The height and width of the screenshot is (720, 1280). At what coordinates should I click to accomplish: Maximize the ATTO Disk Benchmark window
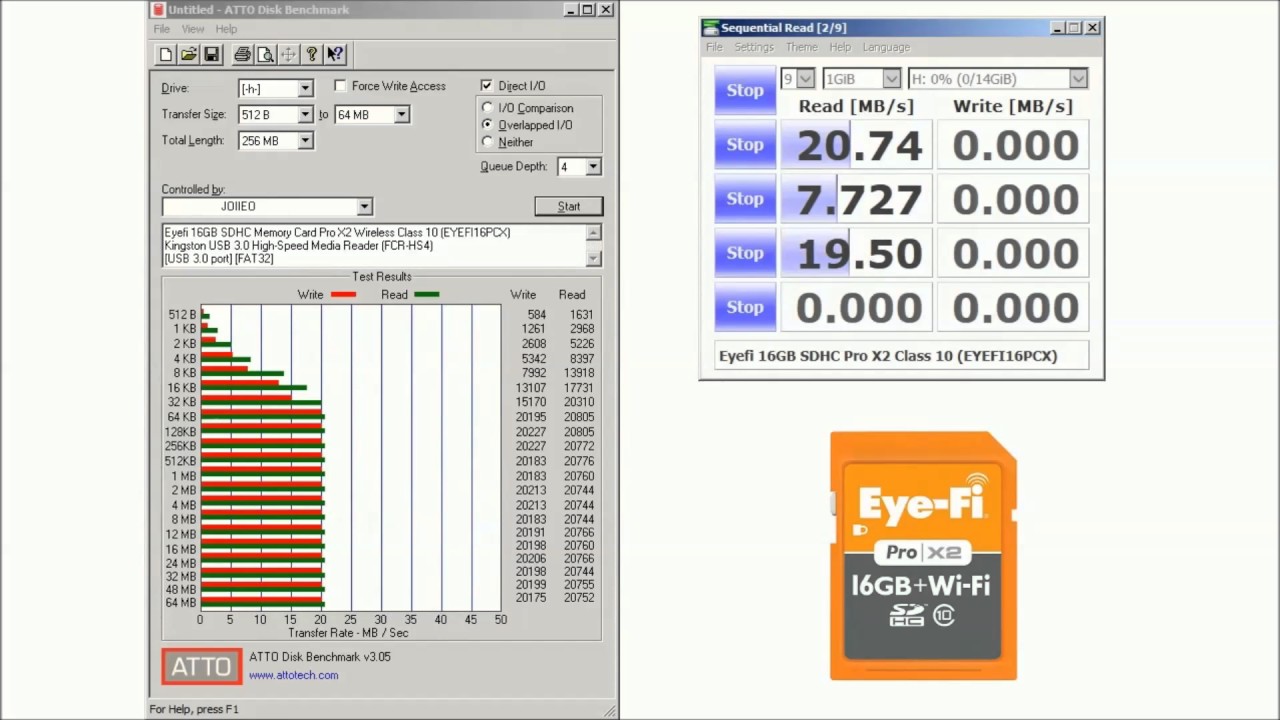[x=587, y=10]
